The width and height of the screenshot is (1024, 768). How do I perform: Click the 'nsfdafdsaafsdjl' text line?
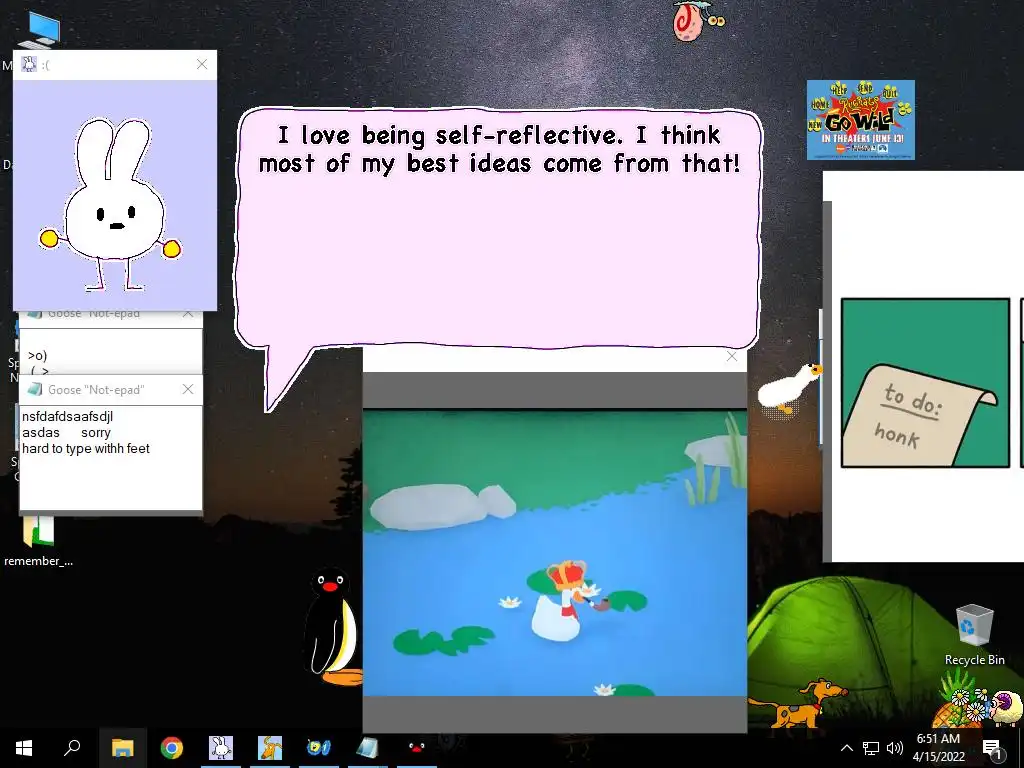(x=67, y=417)
